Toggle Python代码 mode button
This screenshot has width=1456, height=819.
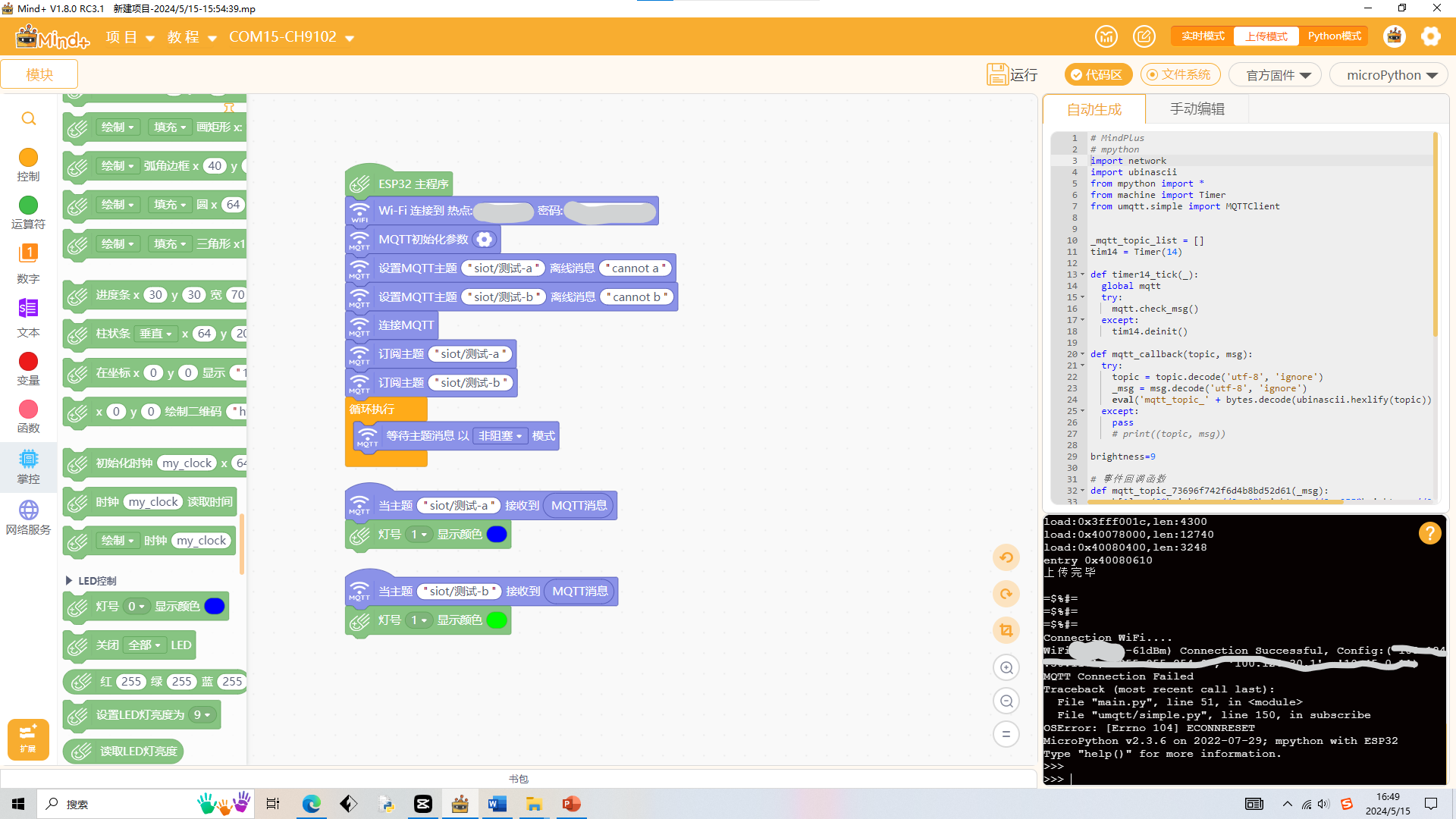(x=1335, y=36)
